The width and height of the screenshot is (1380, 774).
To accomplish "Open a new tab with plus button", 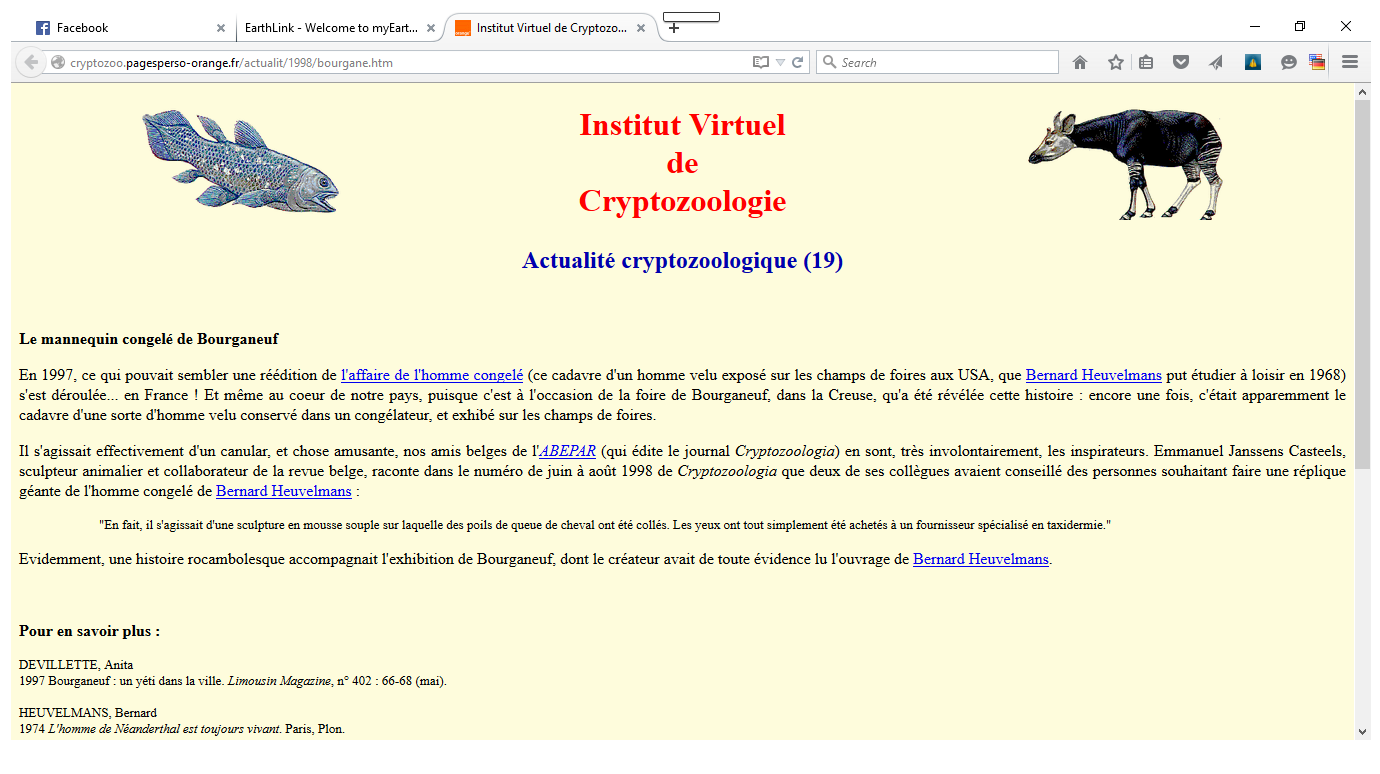I will coord(674,28).
